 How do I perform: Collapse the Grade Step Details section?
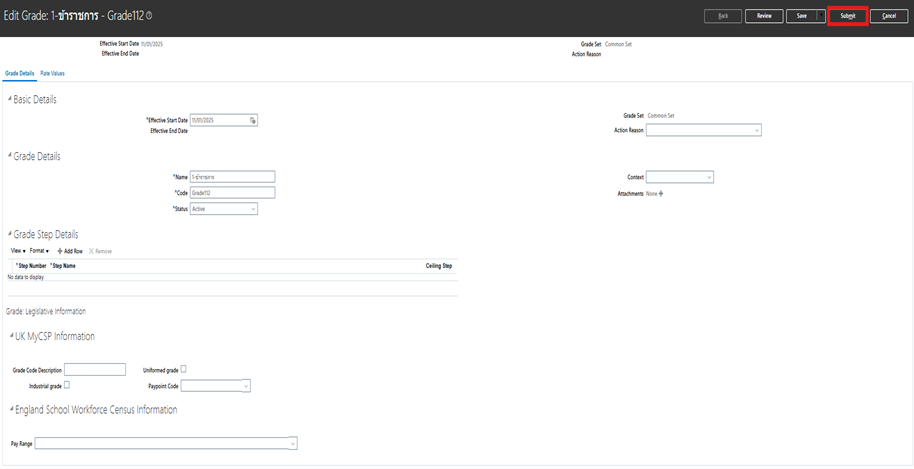(10, 234)
